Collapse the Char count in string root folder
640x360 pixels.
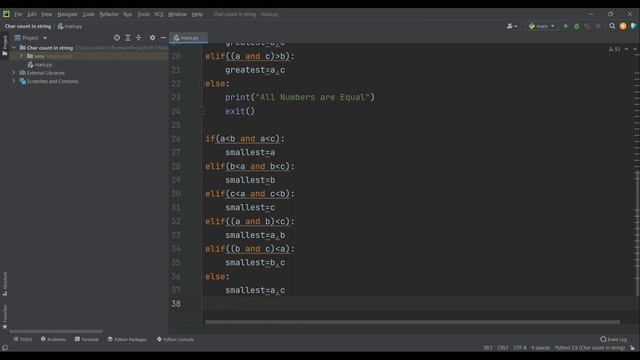[x=14, y=48]
